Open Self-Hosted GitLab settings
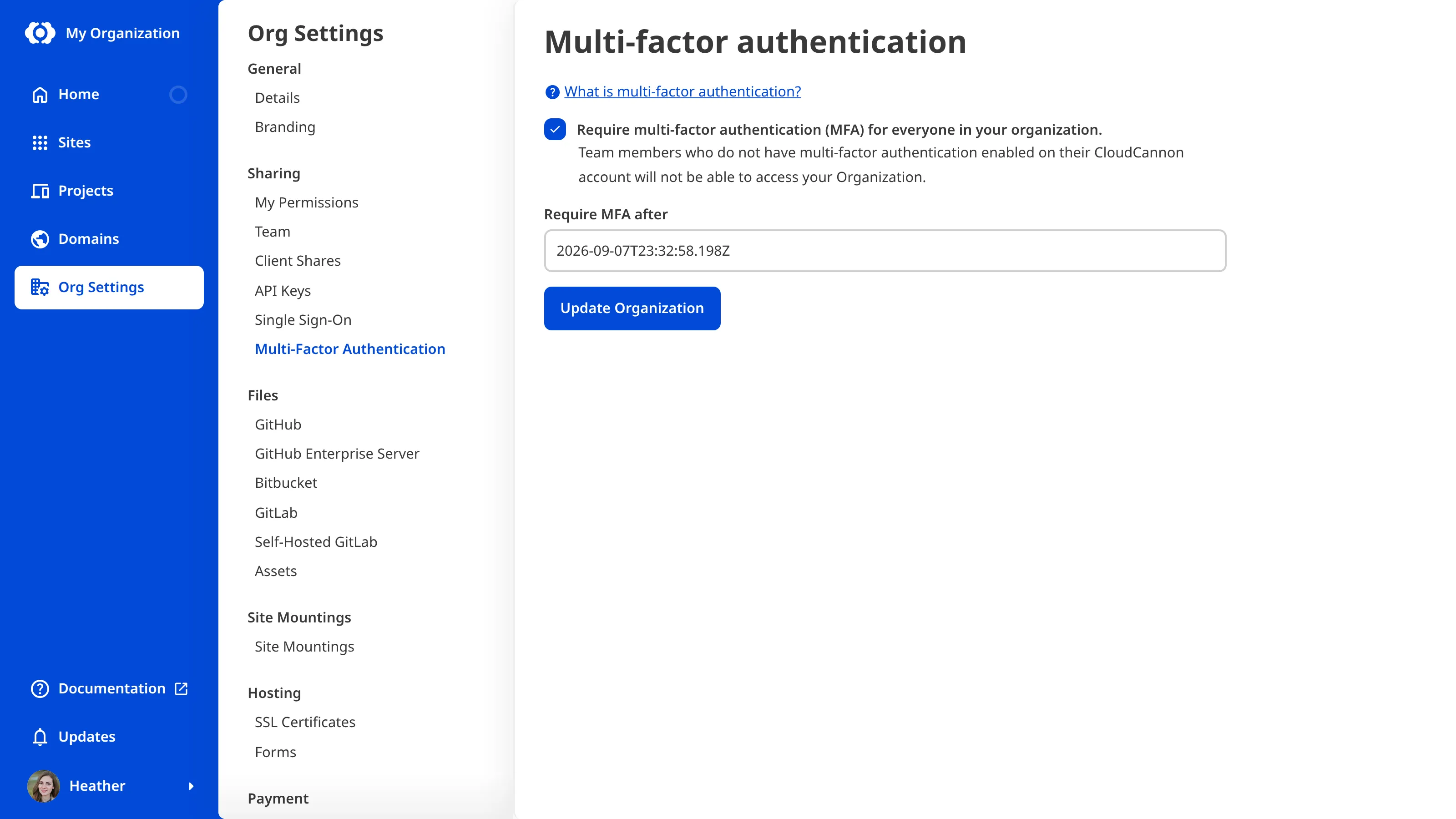The image size is (1456, 819). 315,542
